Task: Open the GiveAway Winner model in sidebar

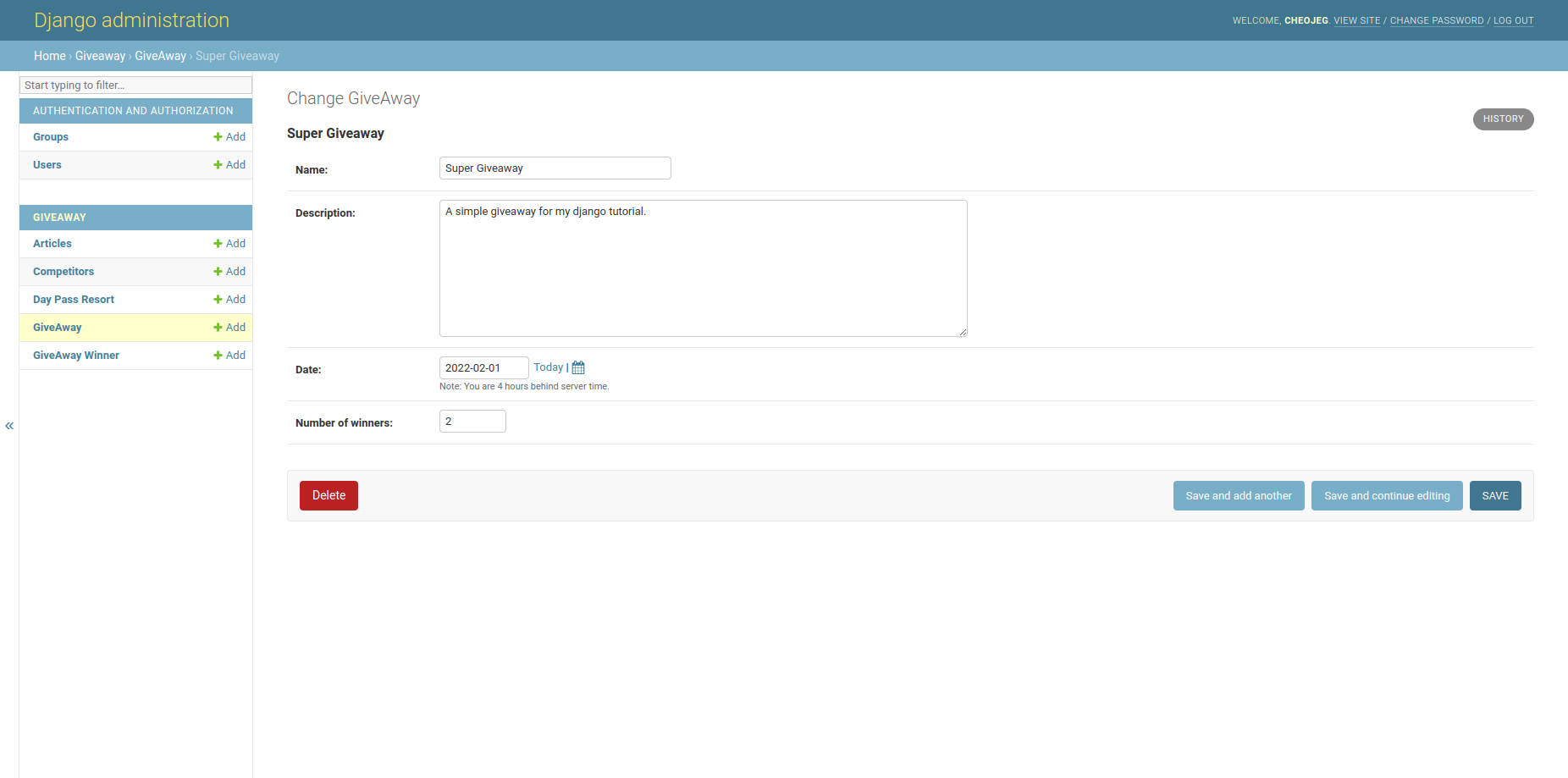Action: tap(76, 356)
